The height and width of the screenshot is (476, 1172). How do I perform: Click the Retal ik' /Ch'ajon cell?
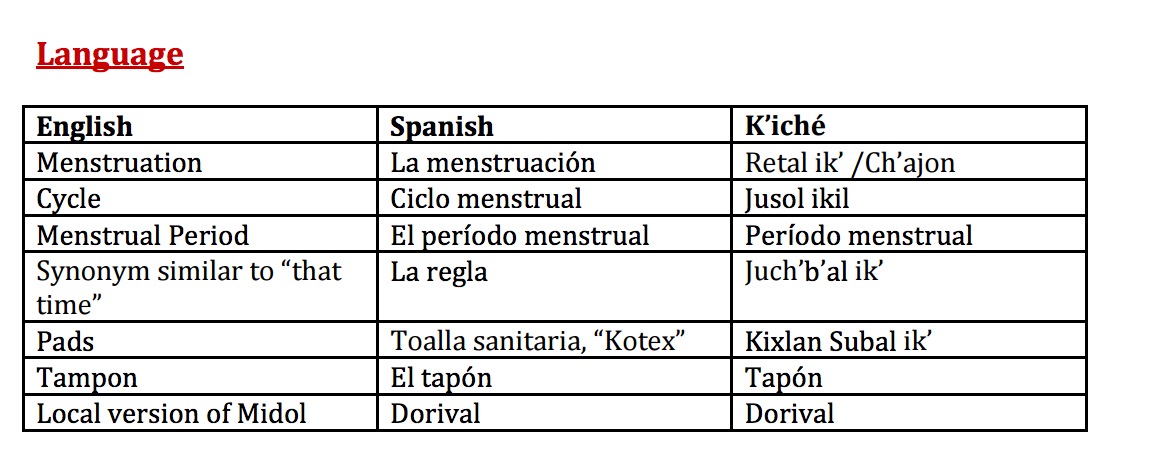[x=909, y=161]
